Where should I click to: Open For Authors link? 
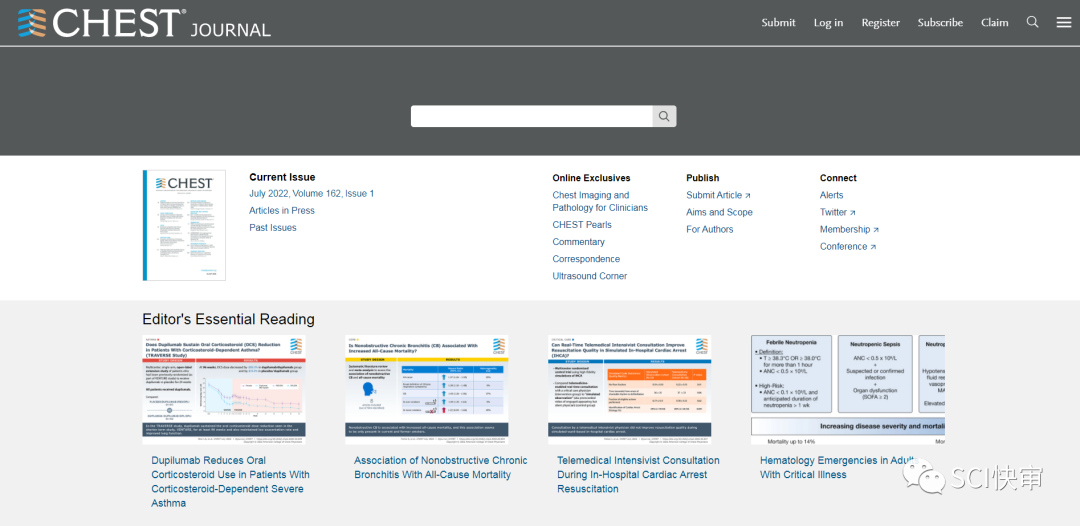click(x=709, y=229)
